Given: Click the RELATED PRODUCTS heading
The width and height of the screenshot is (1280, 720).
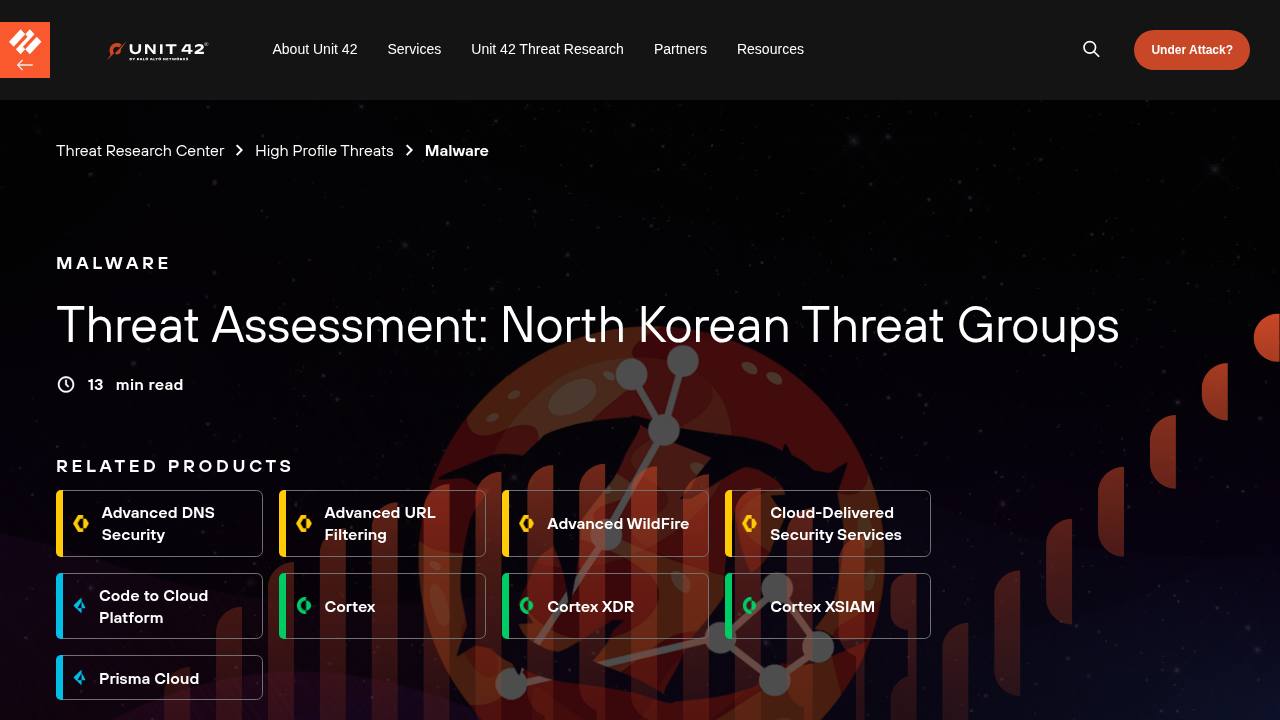Looking at the screenshot, I should [x=175, y=466].
